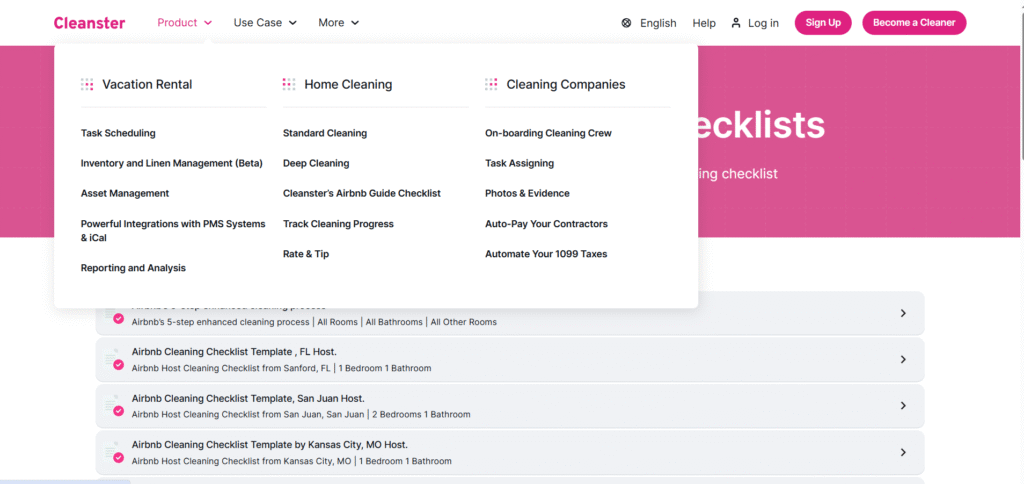Select Auto-Pay Your Contractors entry

coord(546,224)
